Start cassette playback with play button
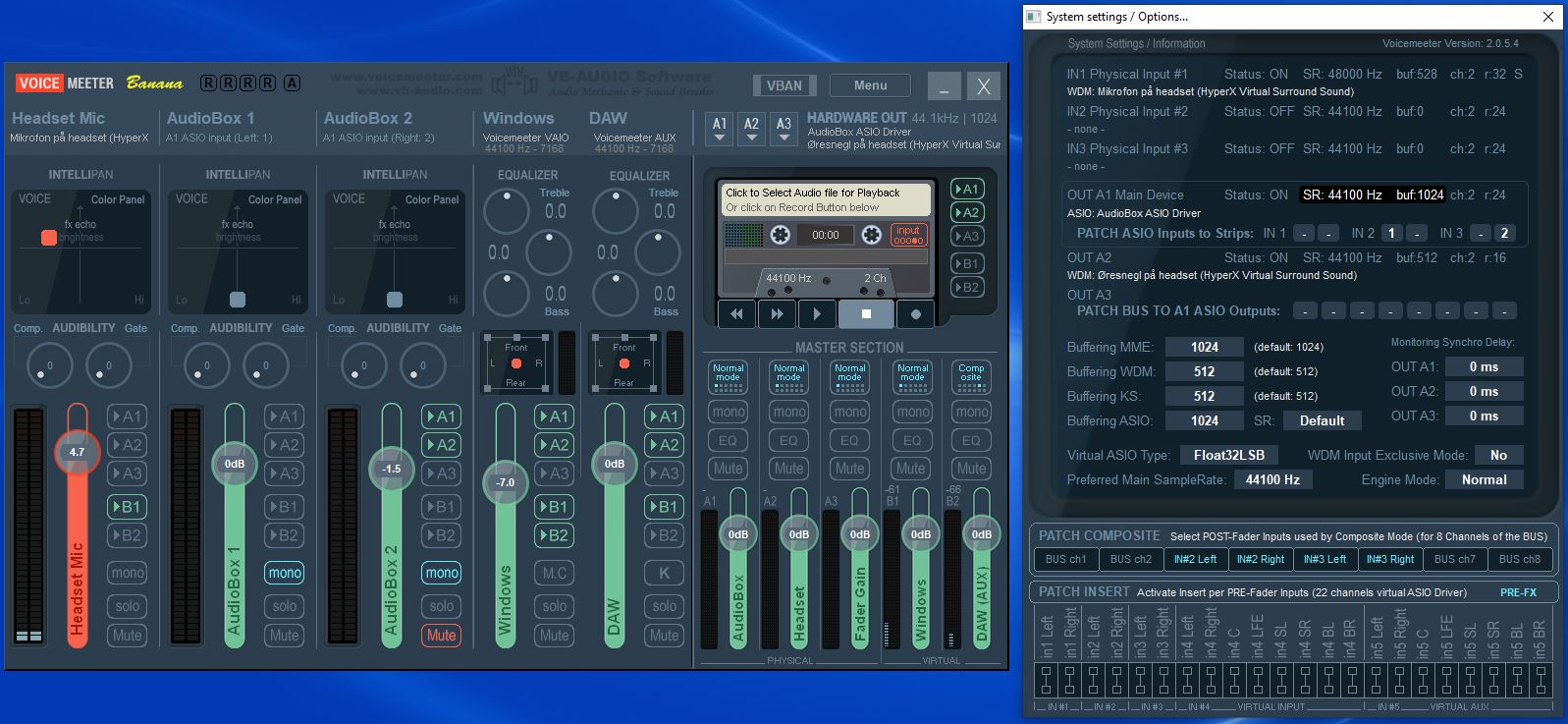Image resolution: width=1568 pixels, height=724 pixels. click(817, 314)
